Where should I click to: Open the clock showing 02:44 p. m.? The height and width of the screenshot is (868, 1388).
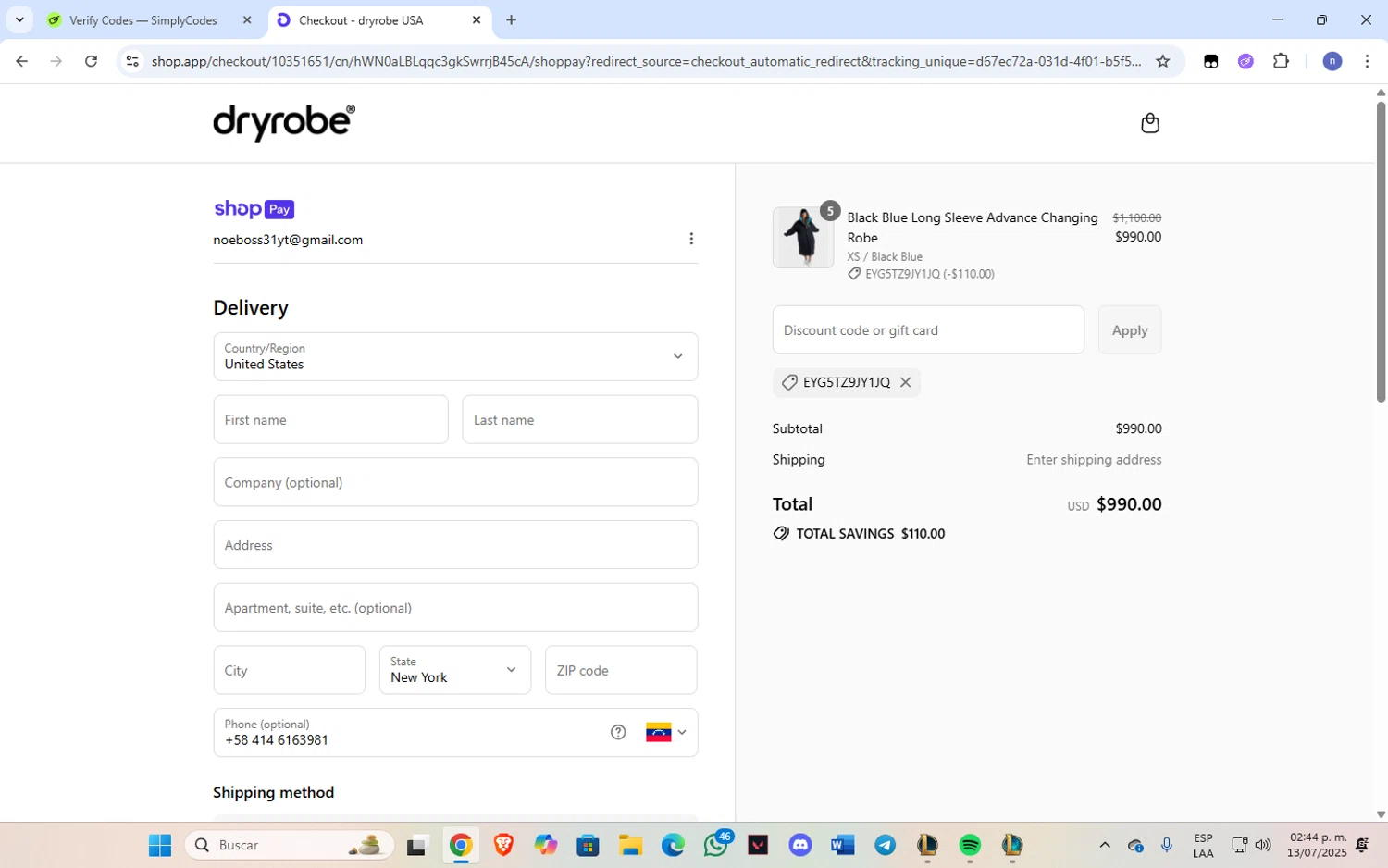1319,845
